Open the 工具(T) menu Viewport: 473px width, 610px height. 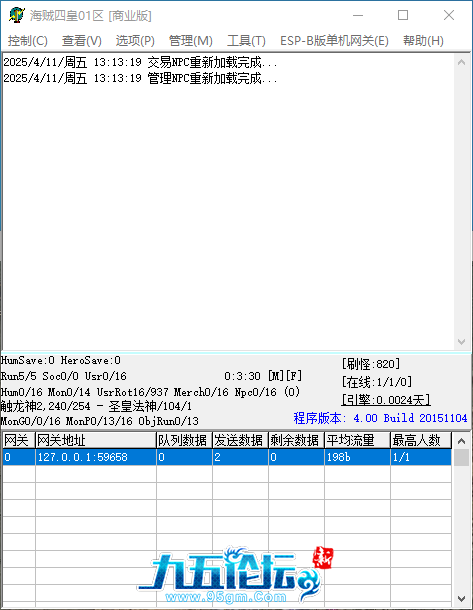click(246, 40)
